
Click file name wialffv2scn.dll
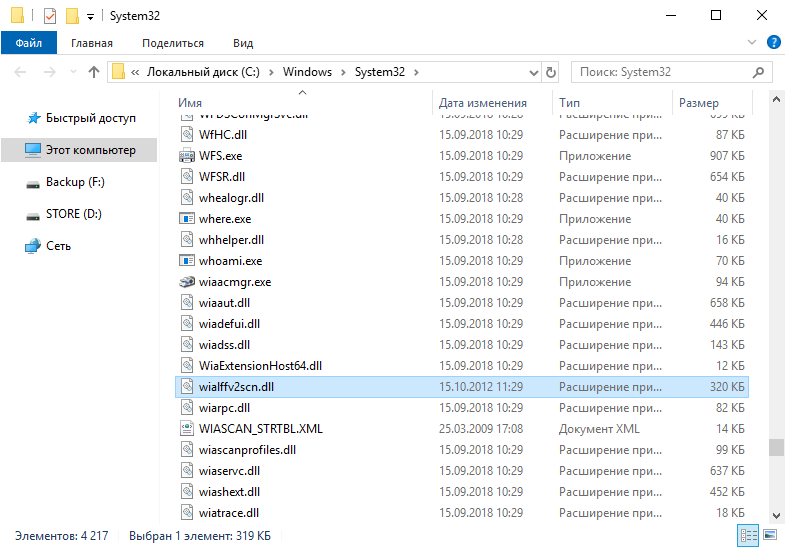236,387
